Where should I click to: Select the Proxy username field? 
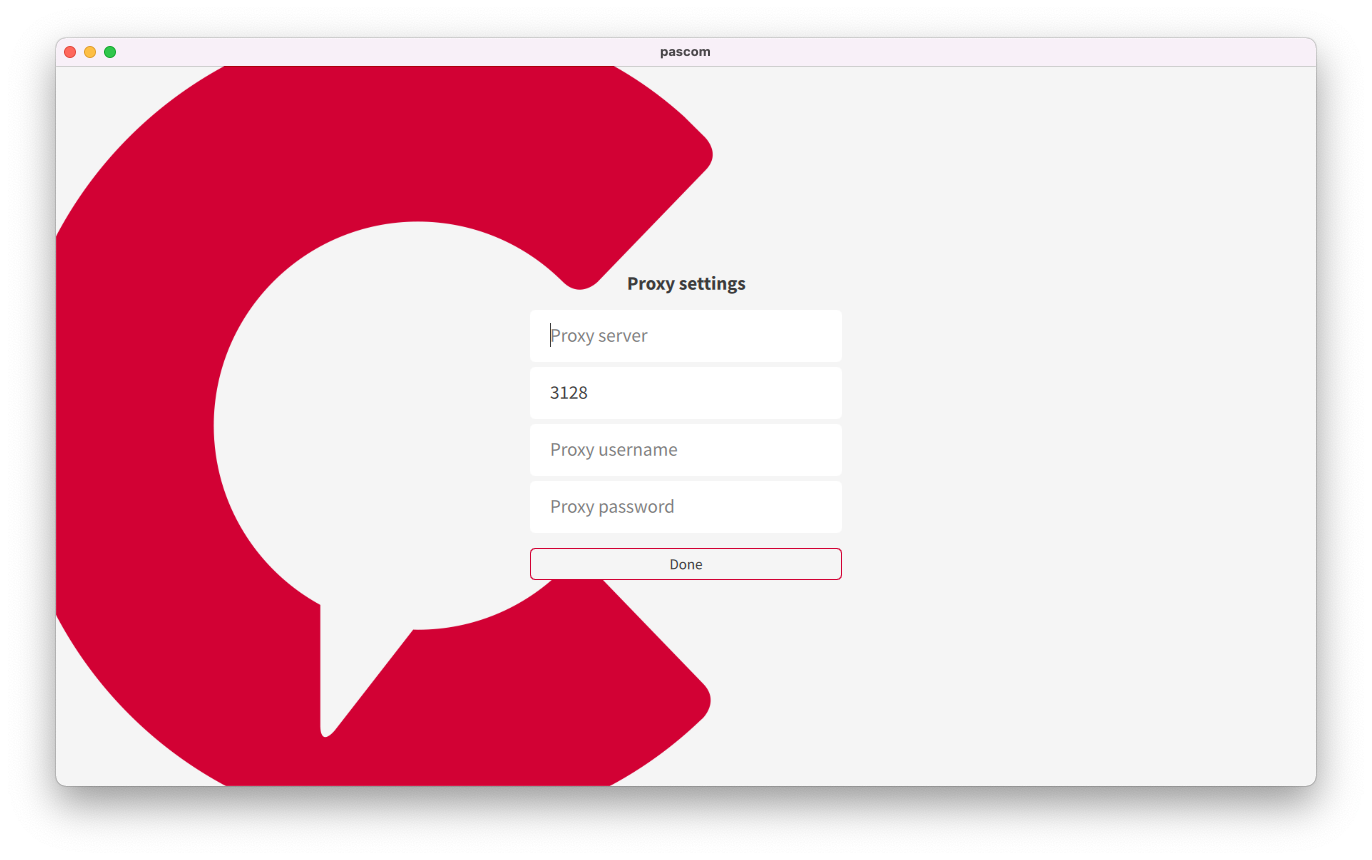click(x=686, y=450)
